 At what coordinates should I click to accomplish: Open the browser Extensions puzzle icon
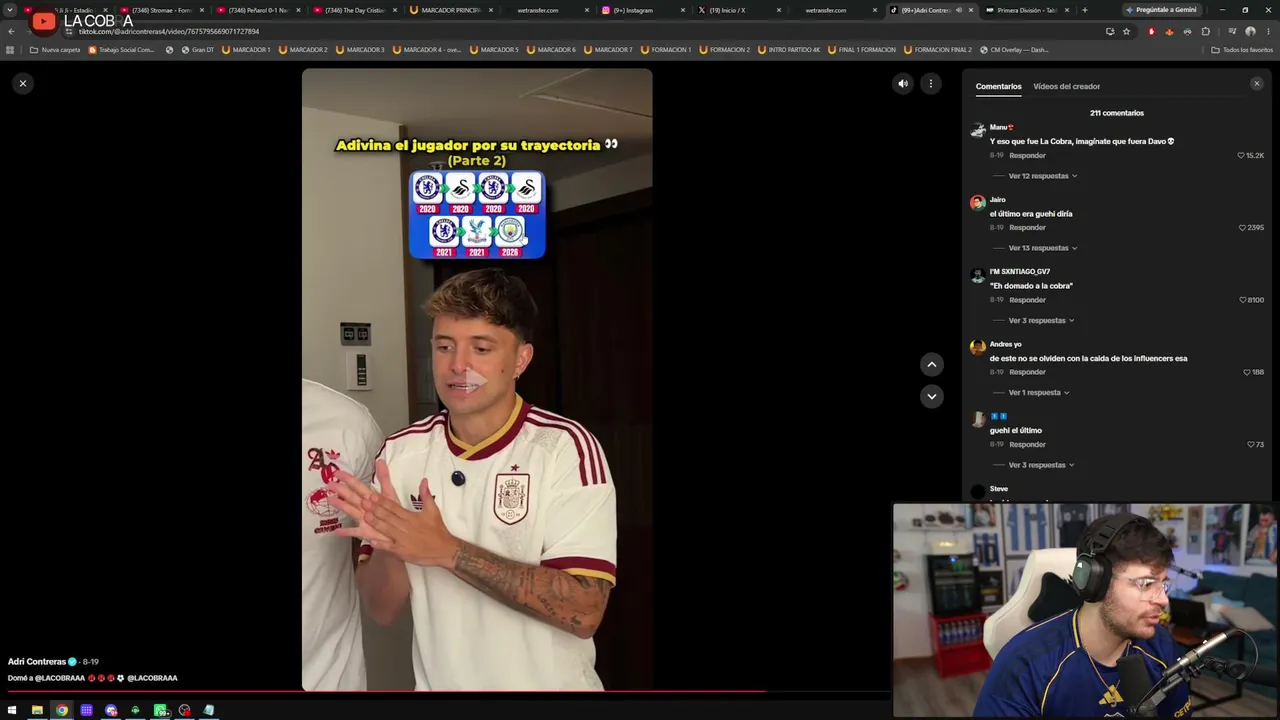tap(1205, 31)
